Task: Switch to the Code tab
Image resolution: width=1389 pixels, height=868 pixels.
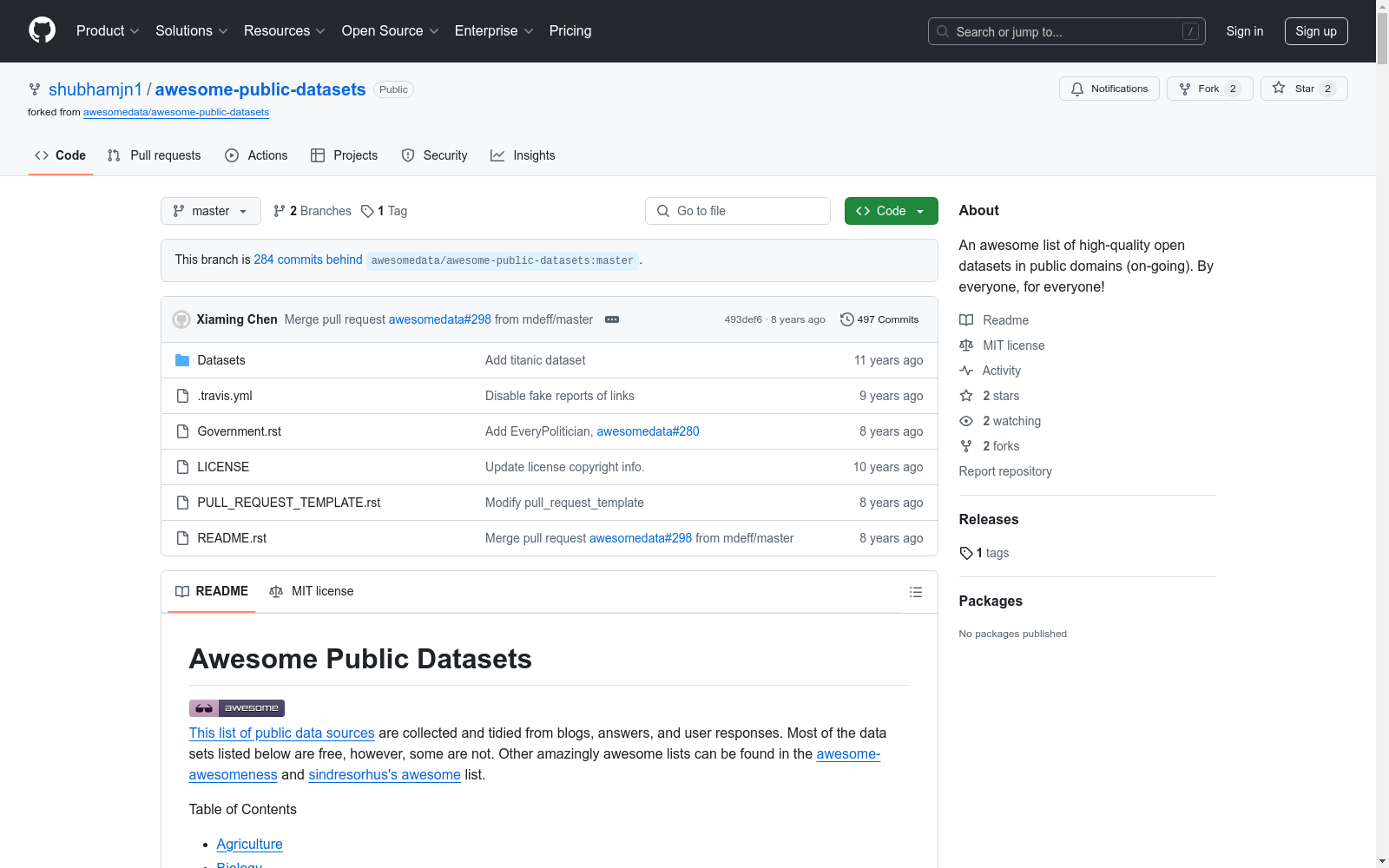Action: pyautogui.click(x=61, y=155)
